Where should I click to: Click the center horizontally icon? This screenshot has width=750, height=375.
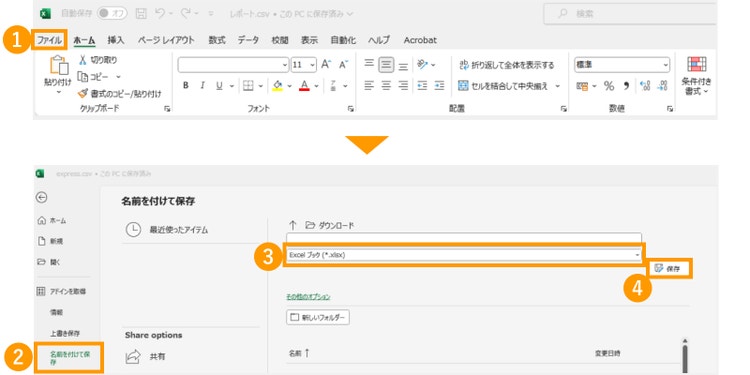point(386,86)
